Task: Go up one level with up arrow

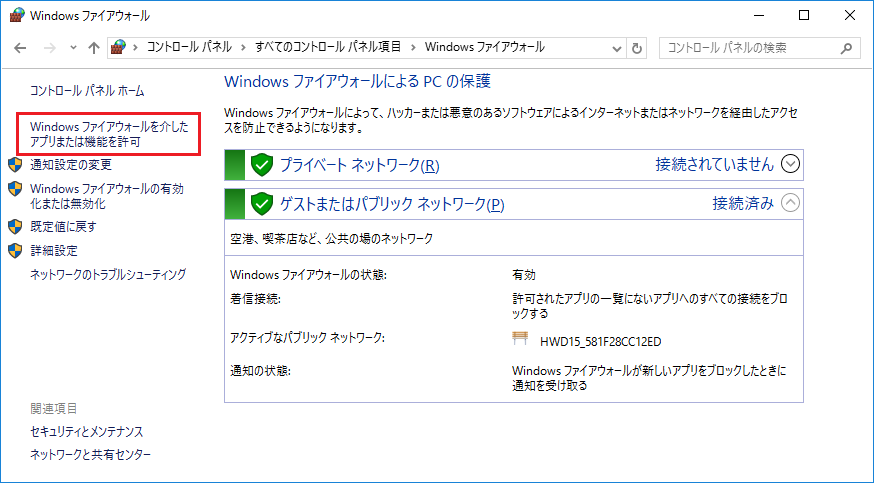Action: tap(94, 48)
